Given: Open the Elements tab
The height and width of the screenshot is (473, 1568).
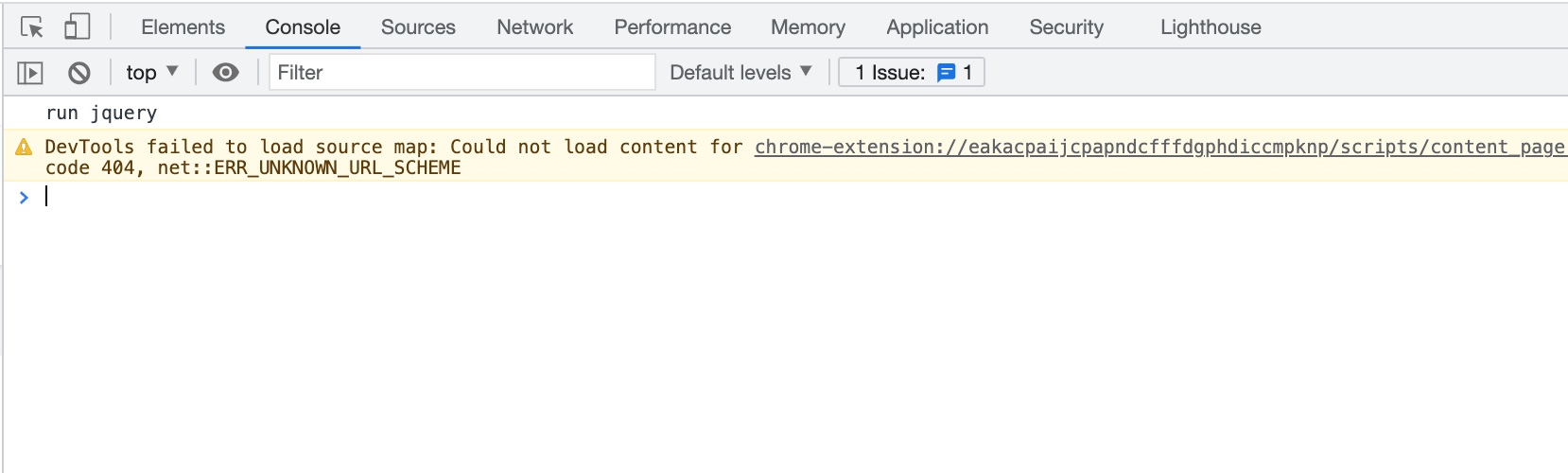Looking at the screenshot, I should 183,27.
